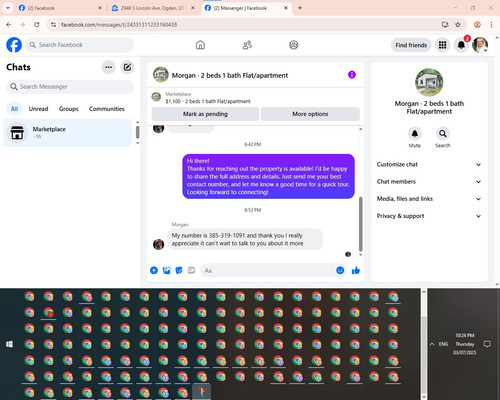500x400 pixels.
Task: Choose a sticker icon in composer
Action: [179, 270]
